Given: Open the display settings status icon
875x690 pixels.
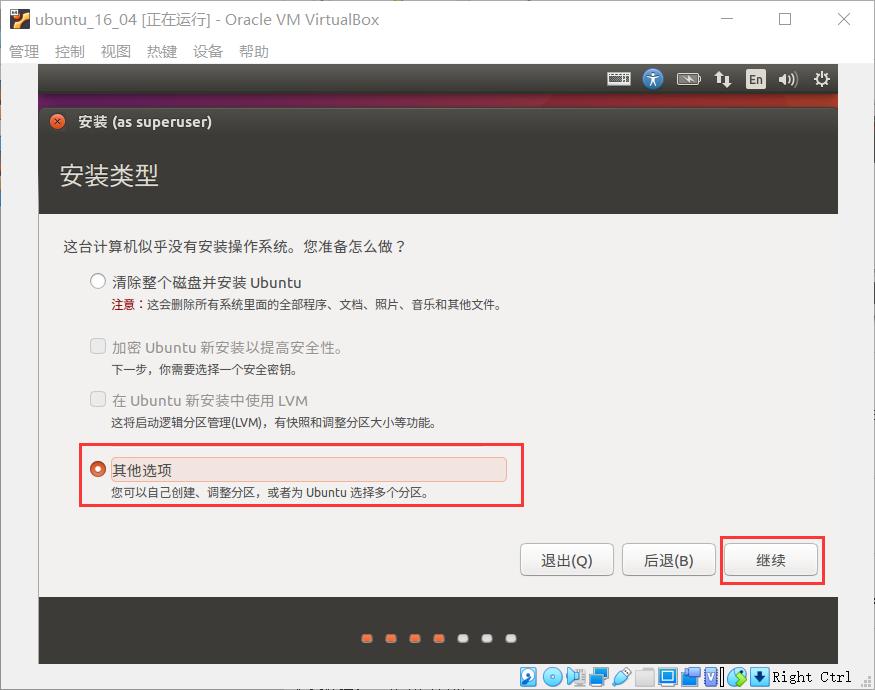Looking at the screenshot, I should tap(667, 677).
